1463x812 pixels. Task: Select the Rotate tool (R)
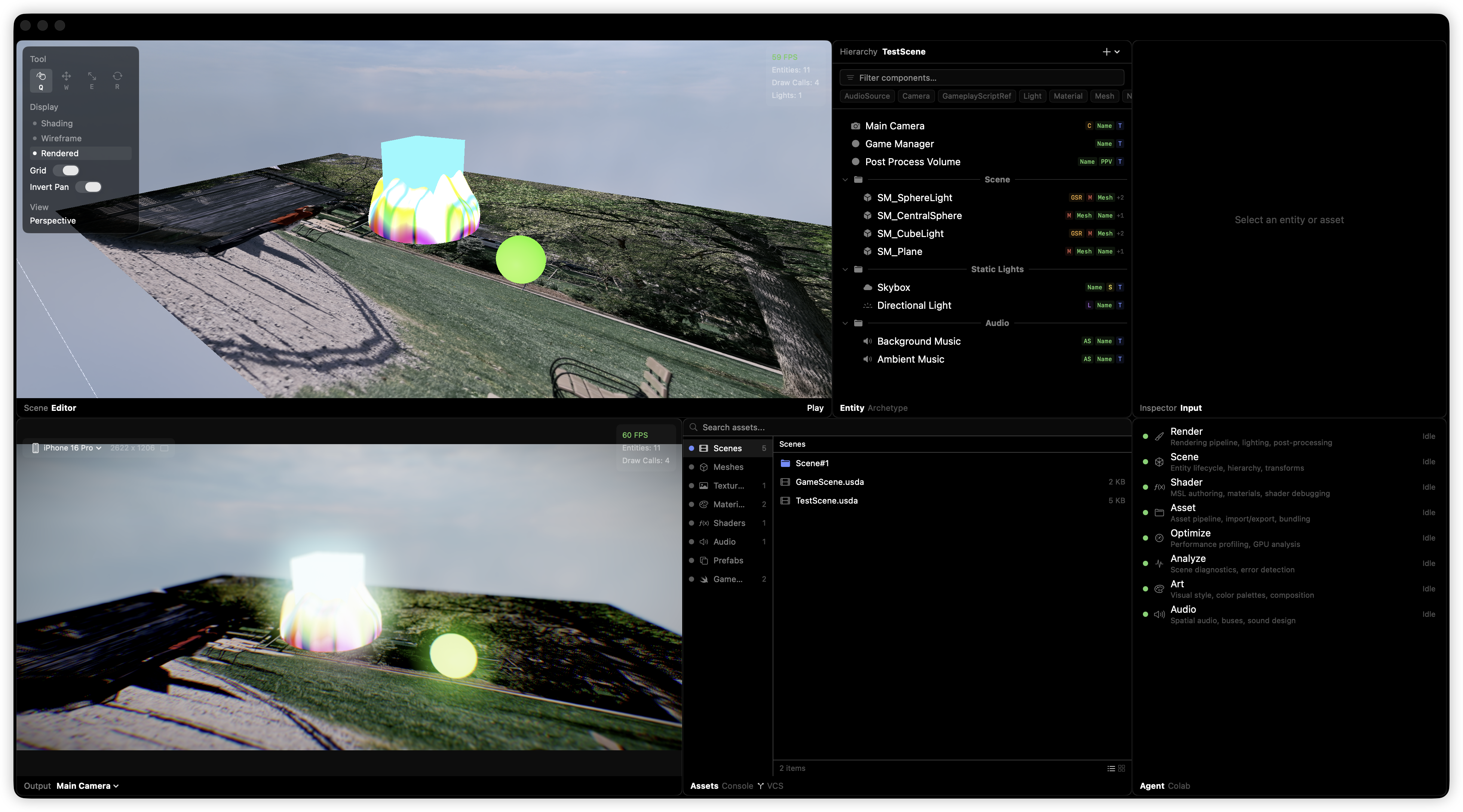pos(117,80)
